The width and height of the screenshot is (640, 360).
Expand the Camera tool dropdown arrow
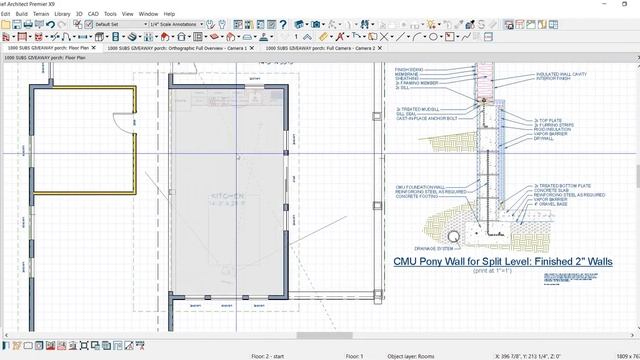(x=323, y=24)
